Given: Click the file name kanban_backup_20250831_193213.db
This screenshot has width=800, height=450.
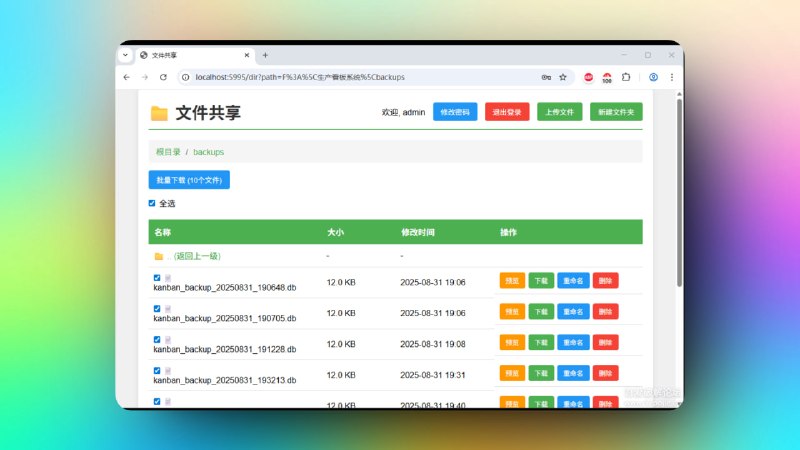Looking at the screenshot, I should coord(224,380).
